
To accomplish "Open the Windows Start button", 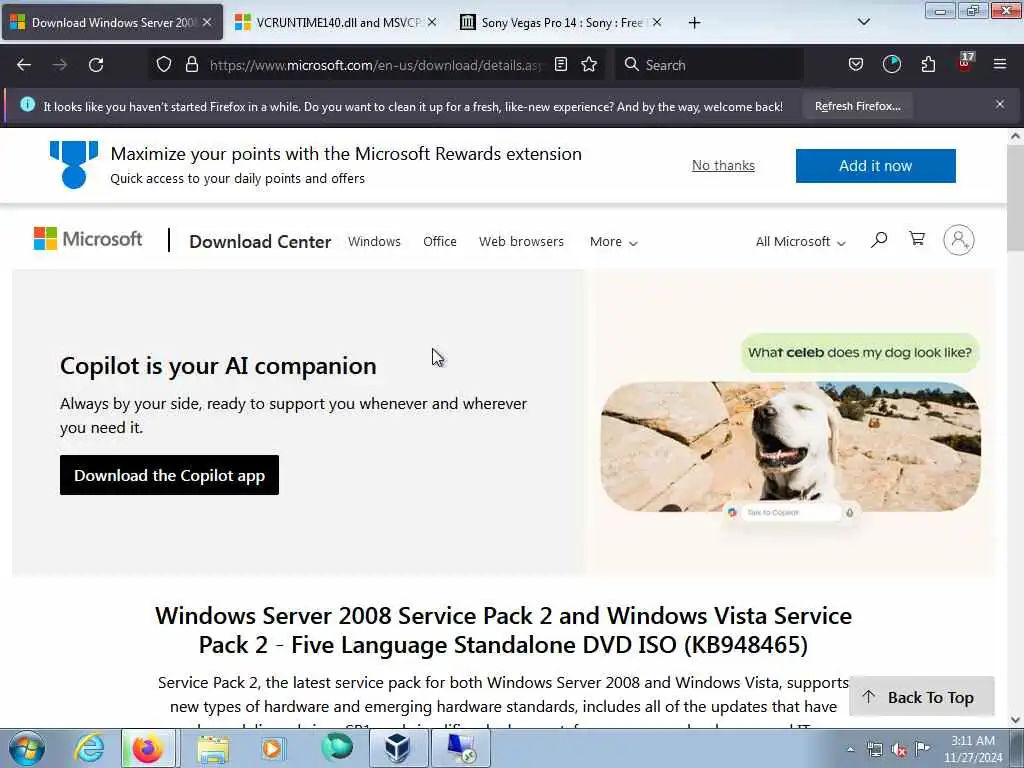I will (27, 748).
